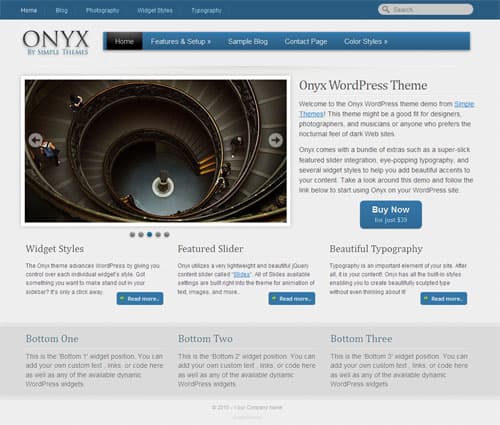The image size is (500, 425).
Task: Open Typography in the top bar
Action: coord(206,10)
